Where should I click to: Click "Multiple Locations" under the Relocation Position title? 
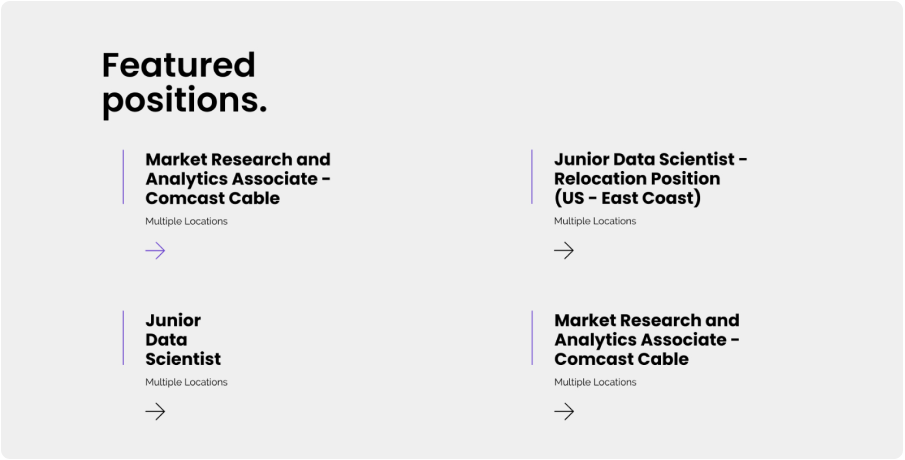595,221
